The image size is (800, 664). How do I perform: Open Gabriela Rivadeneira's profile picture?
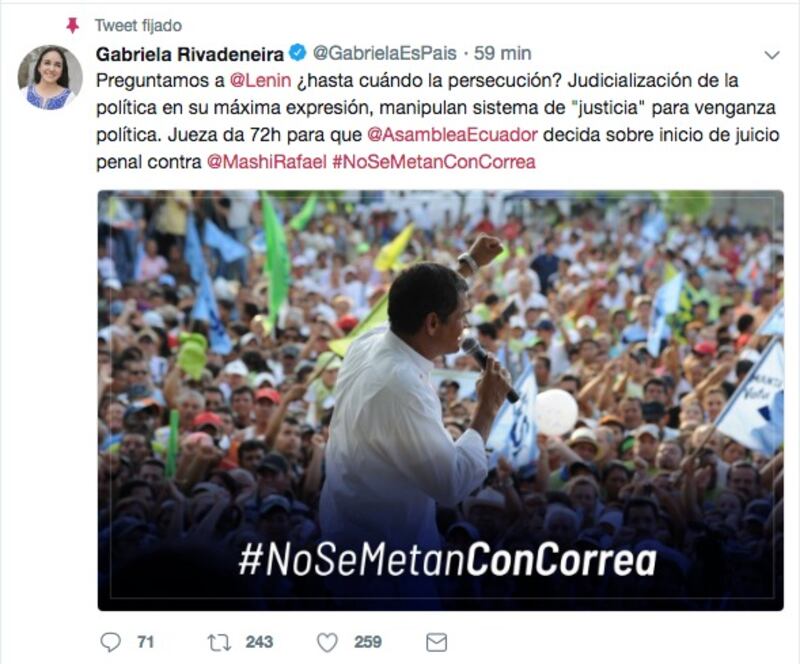(x=49, y=77)
